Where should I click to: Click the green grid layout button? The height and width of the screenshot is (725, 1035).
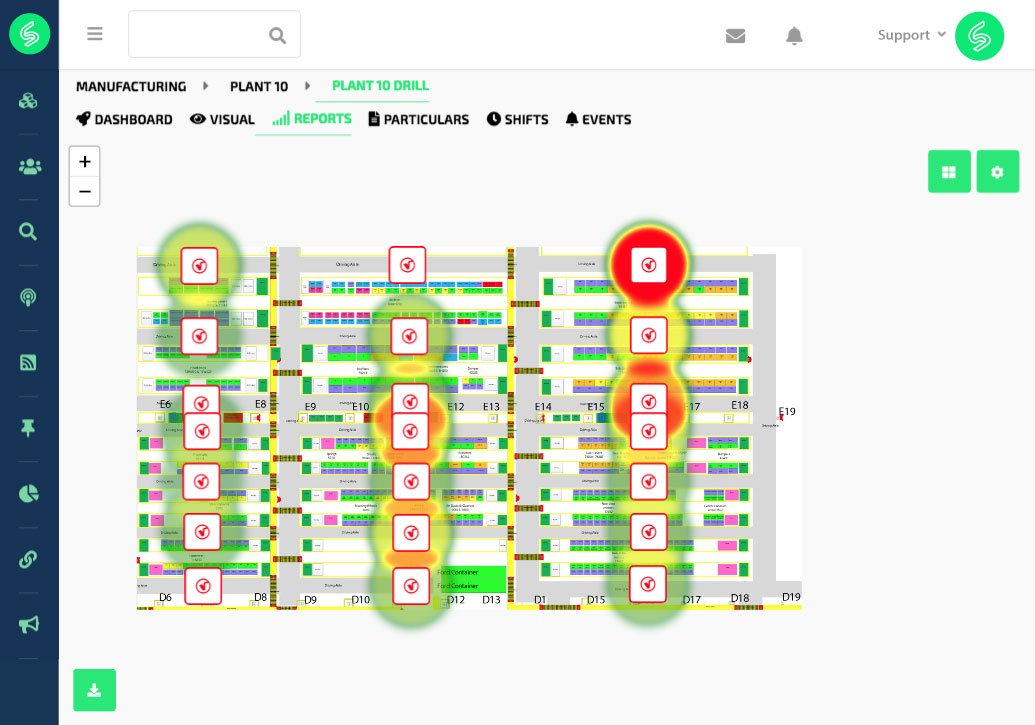click(x=949, y=172)
